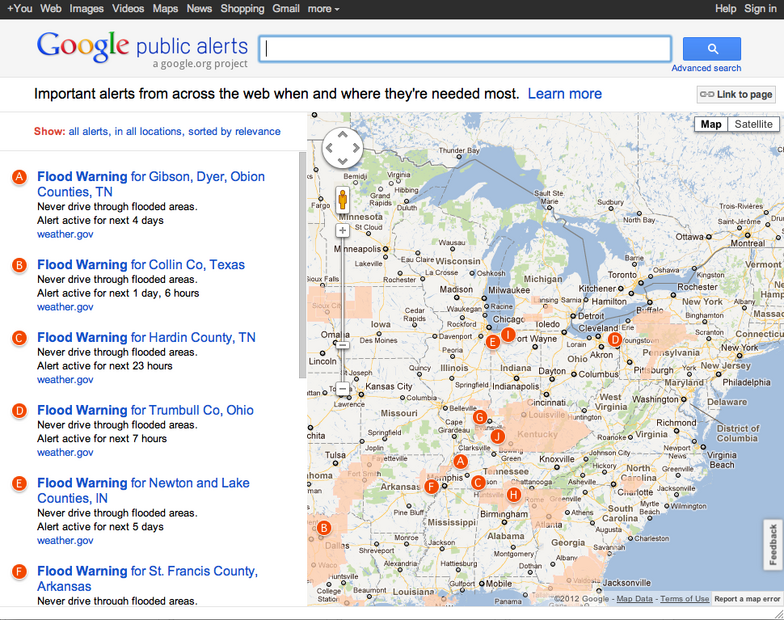
Task: Change the 'all alerts' filter
Action: [x=89, y=132]
